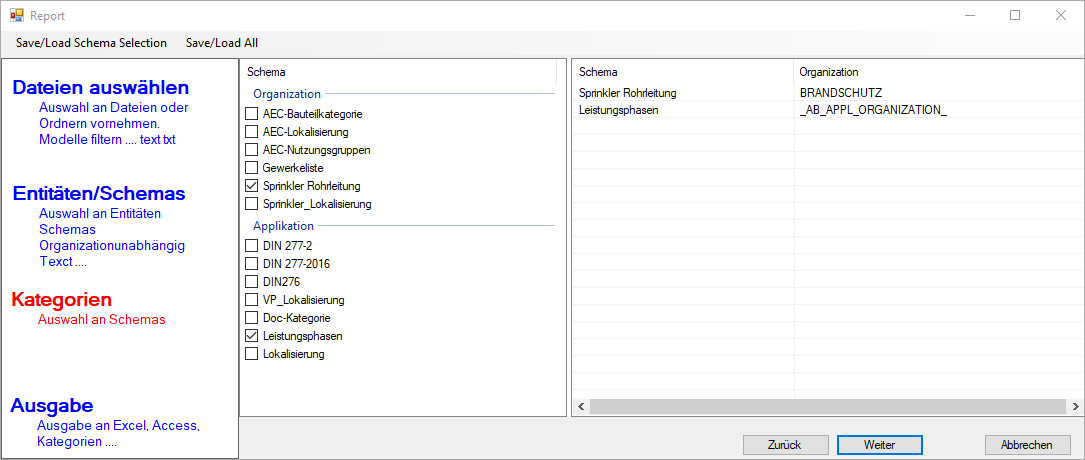Open the Save/Load Schema Selection menu

[91, 43]
